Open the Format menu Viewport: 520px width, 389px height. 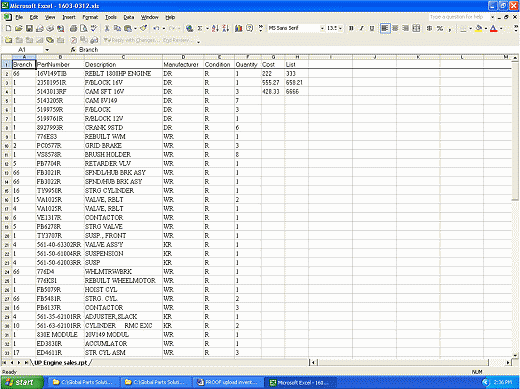tap(90, 17)
